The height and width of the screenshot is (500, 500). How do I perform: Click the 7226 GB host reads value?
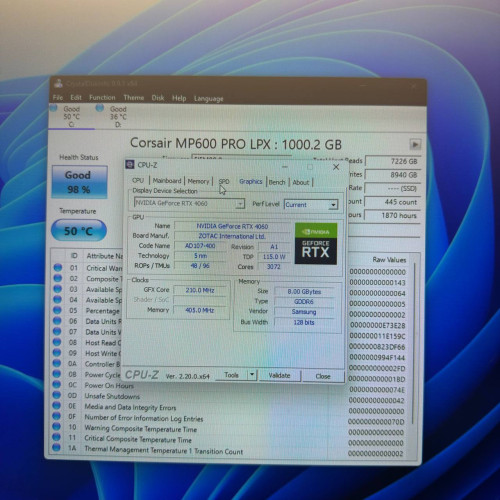393,161
